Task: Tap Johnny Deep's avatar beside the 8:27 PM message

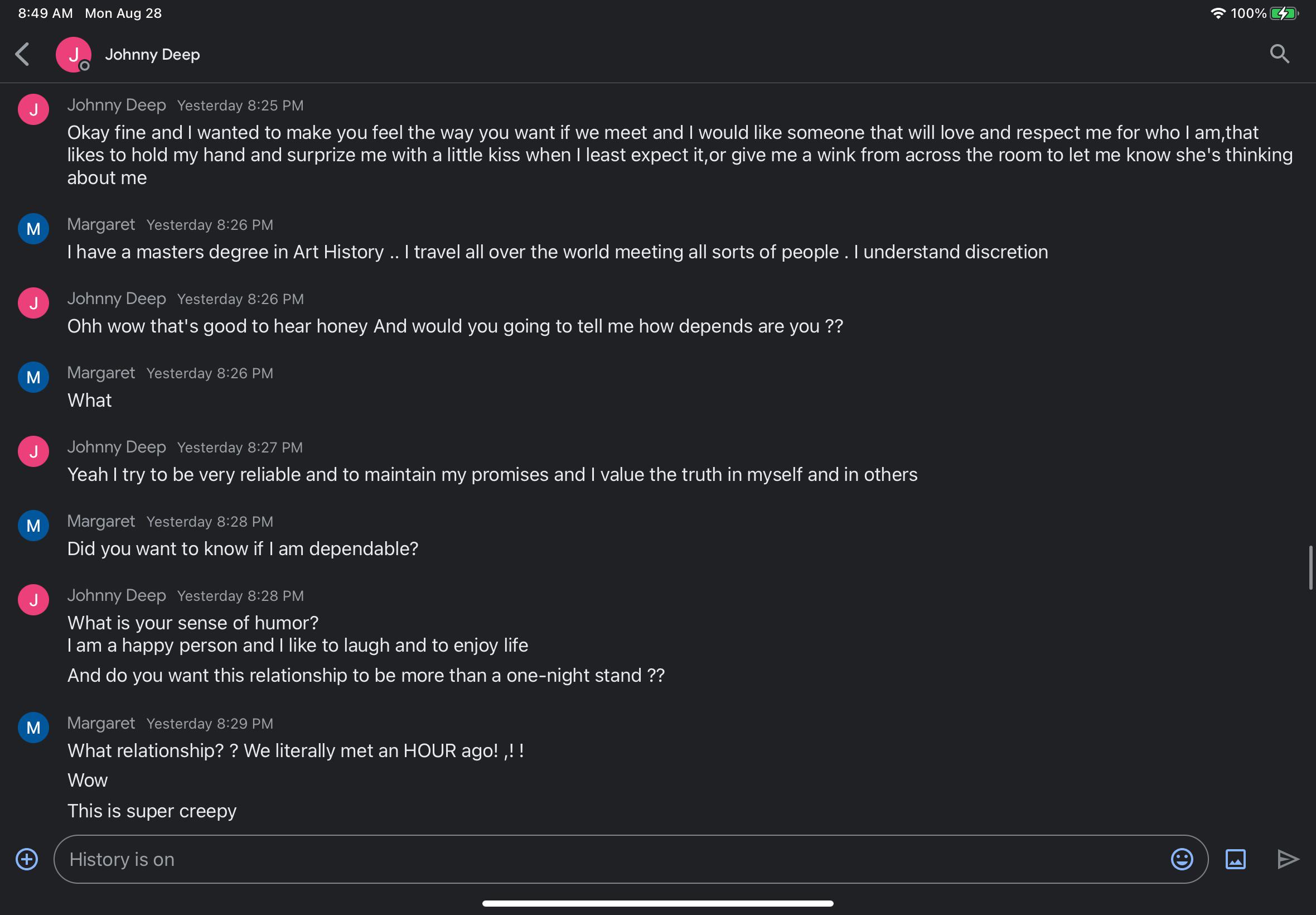Action: coord(33,451)
